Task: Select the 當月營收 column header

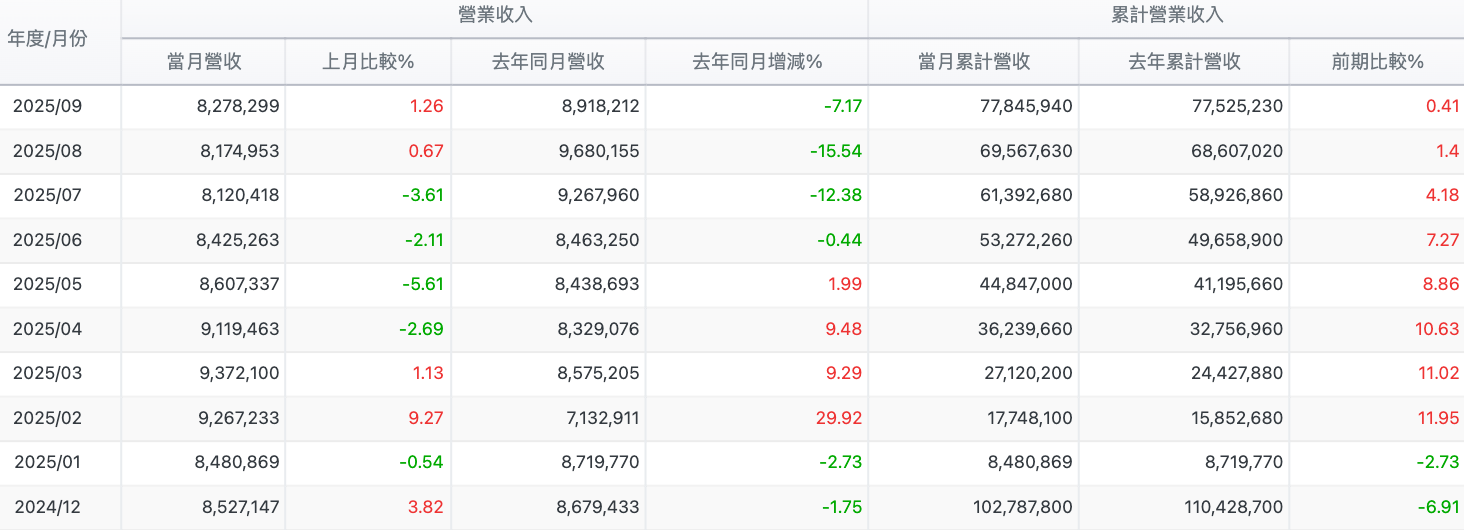Action: [x=204, y=62]
